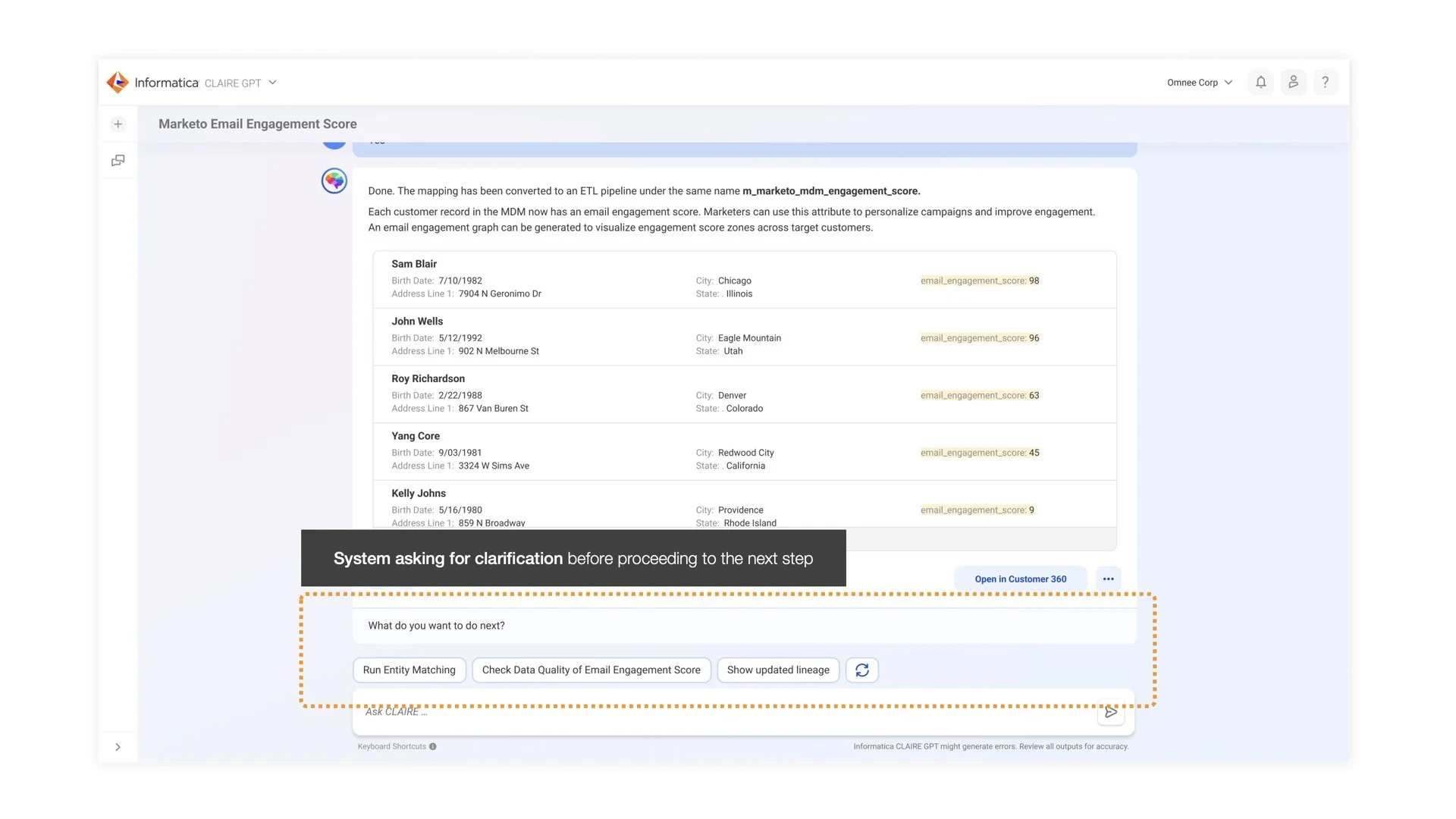Click Open in Customer 360 button
Image resolution: width=1456 pixels, height=819 pixels.
point(1020,579)
